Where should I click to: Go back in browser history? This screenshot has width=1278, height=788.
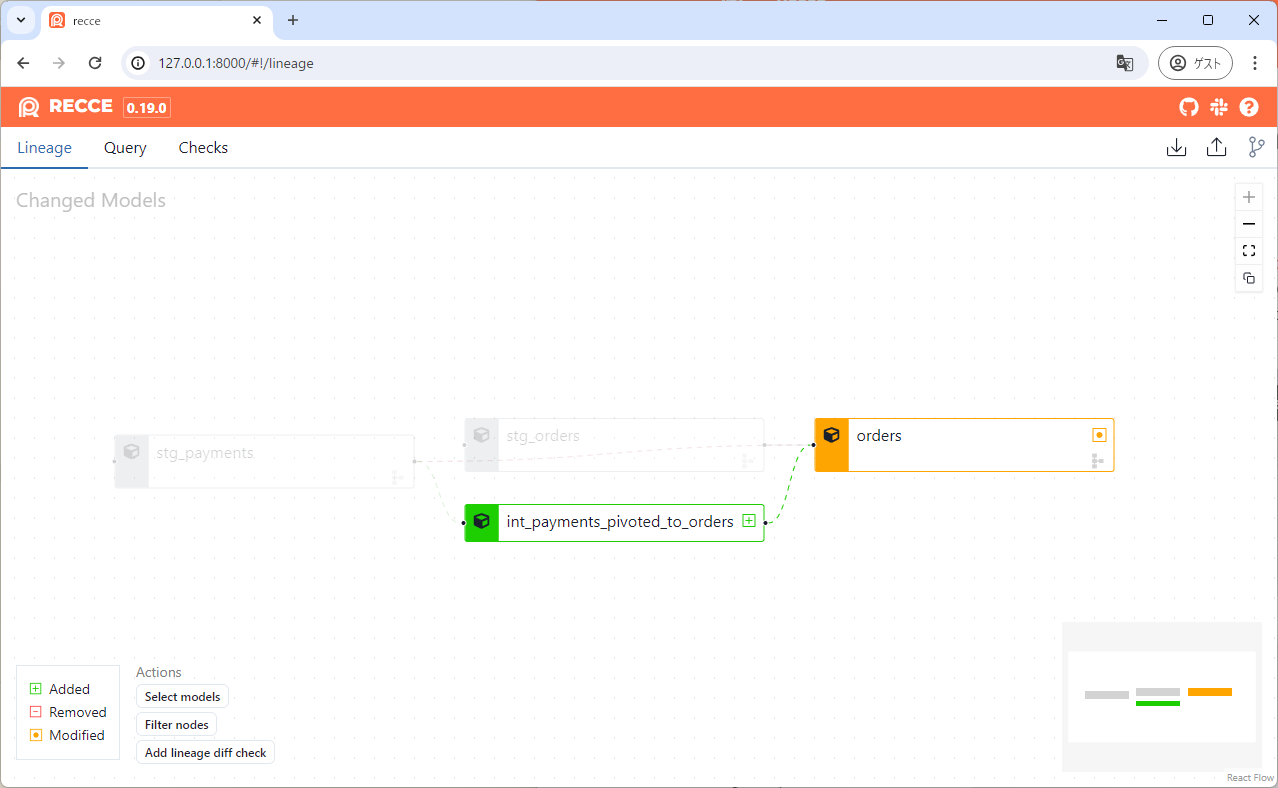tap(24, 63)
